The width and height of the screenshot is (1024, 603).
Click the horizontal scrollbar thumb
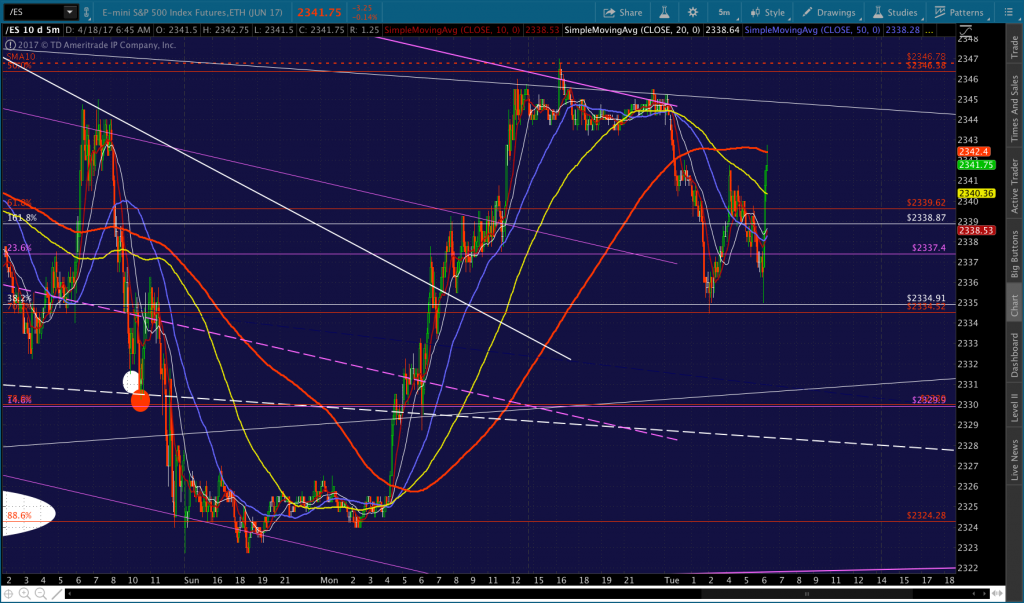(x=808, y=594)
